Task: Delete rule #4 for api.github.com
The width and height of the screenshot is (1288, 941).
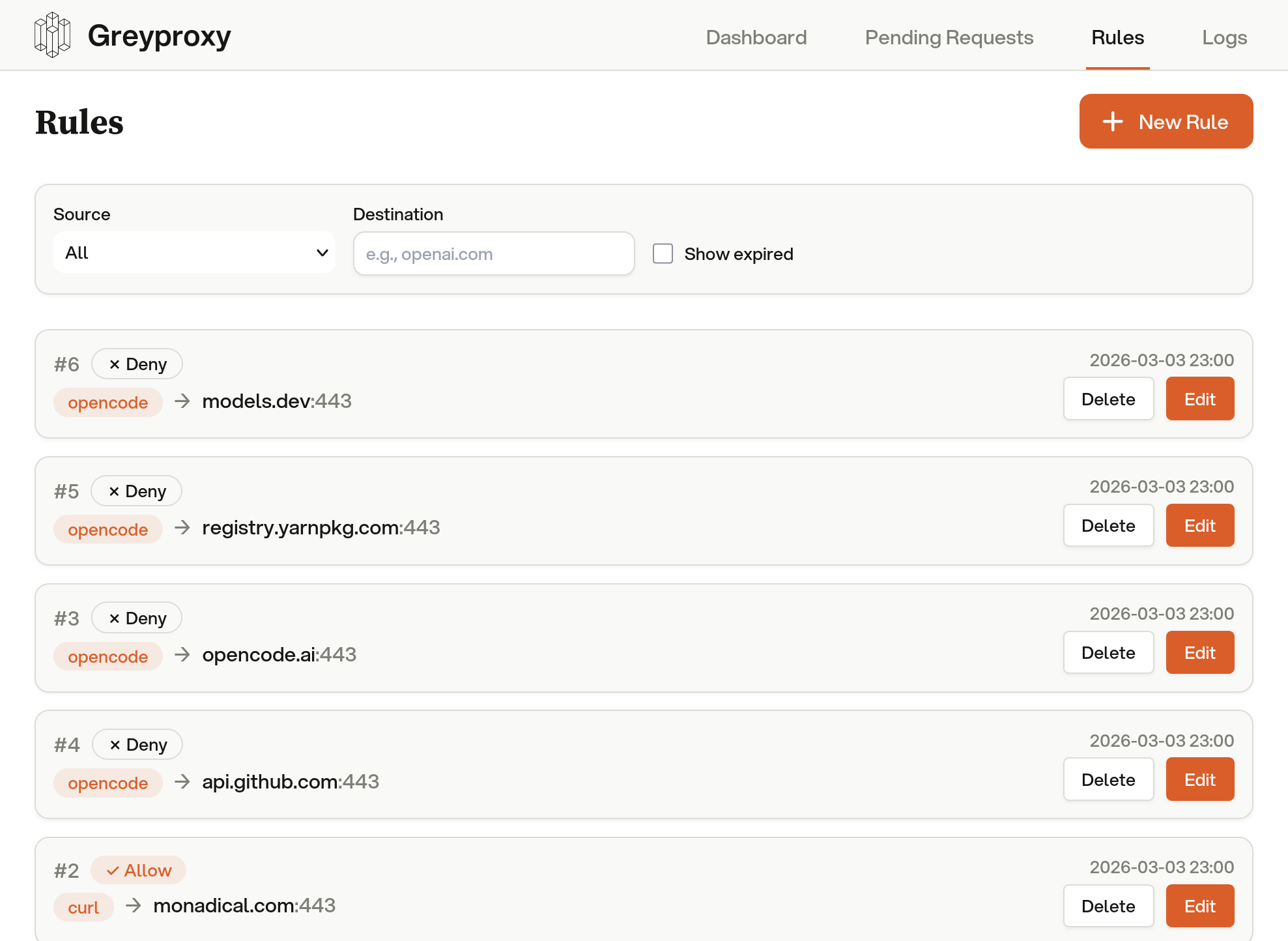Action: coord(1108,779)
